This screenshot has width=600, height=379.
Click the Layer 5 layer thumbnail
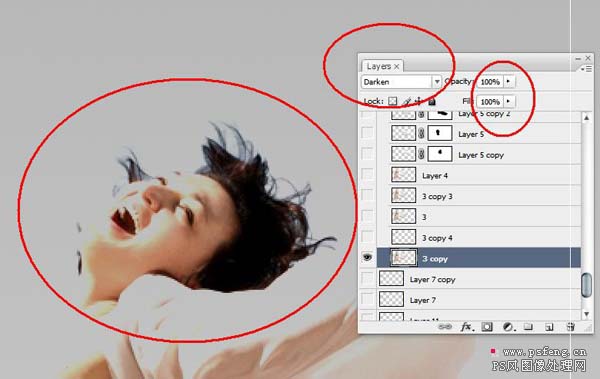pos(403,133)
